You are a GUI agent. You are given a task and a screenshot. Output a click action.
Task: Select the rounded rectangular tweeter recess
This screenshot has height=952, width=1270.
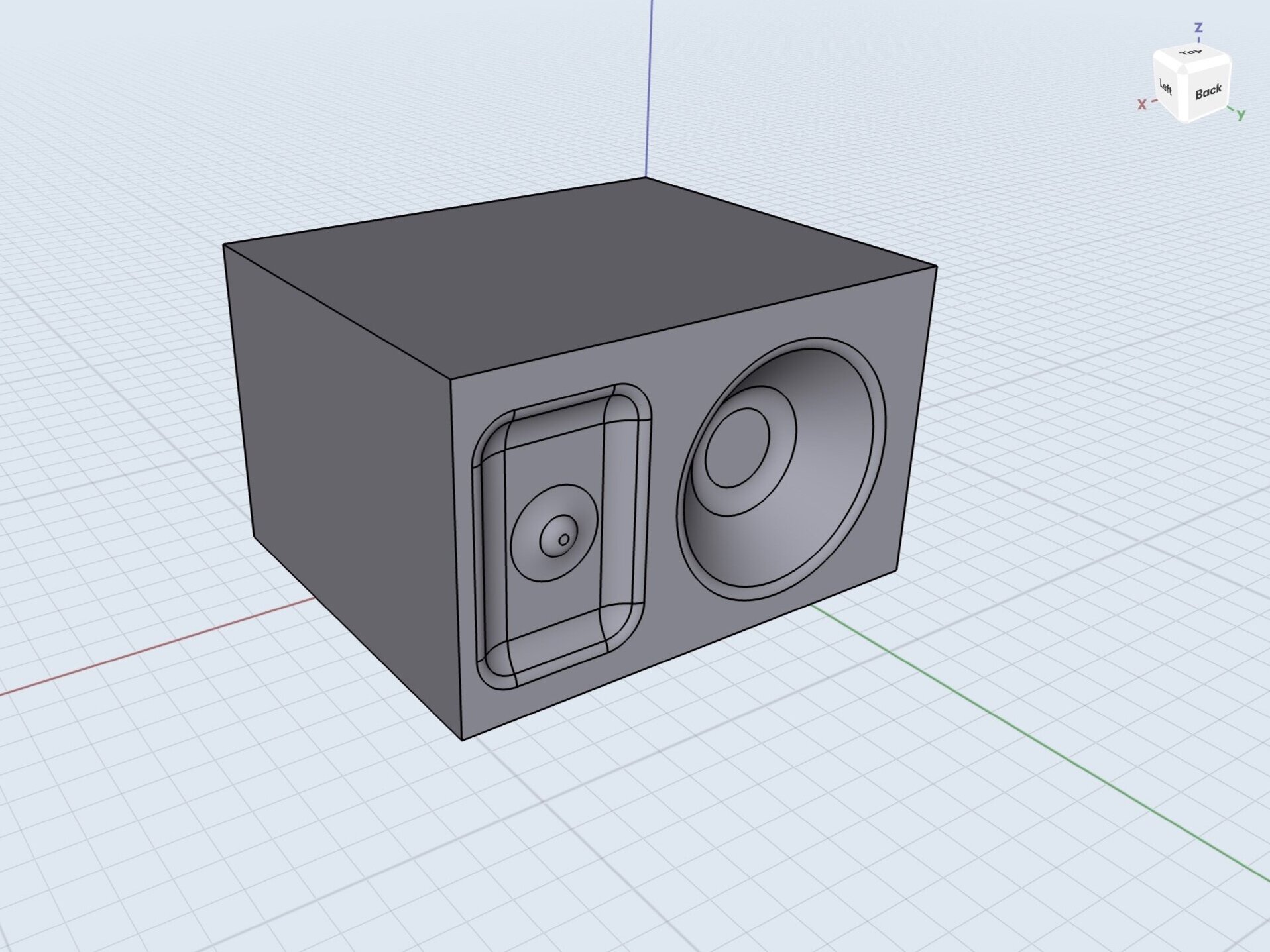(561, 537)
